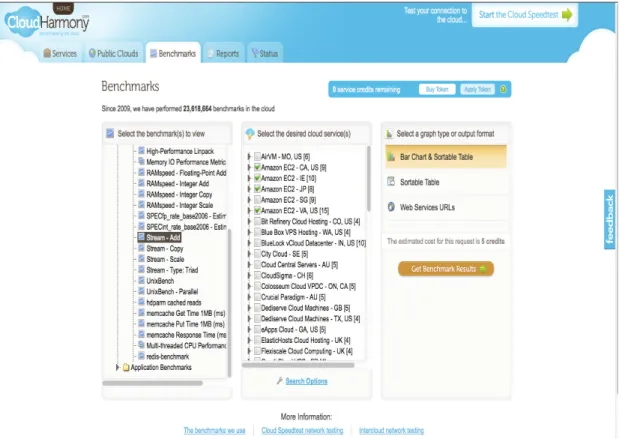
Task: Open the Services tab
Action: 60,53
